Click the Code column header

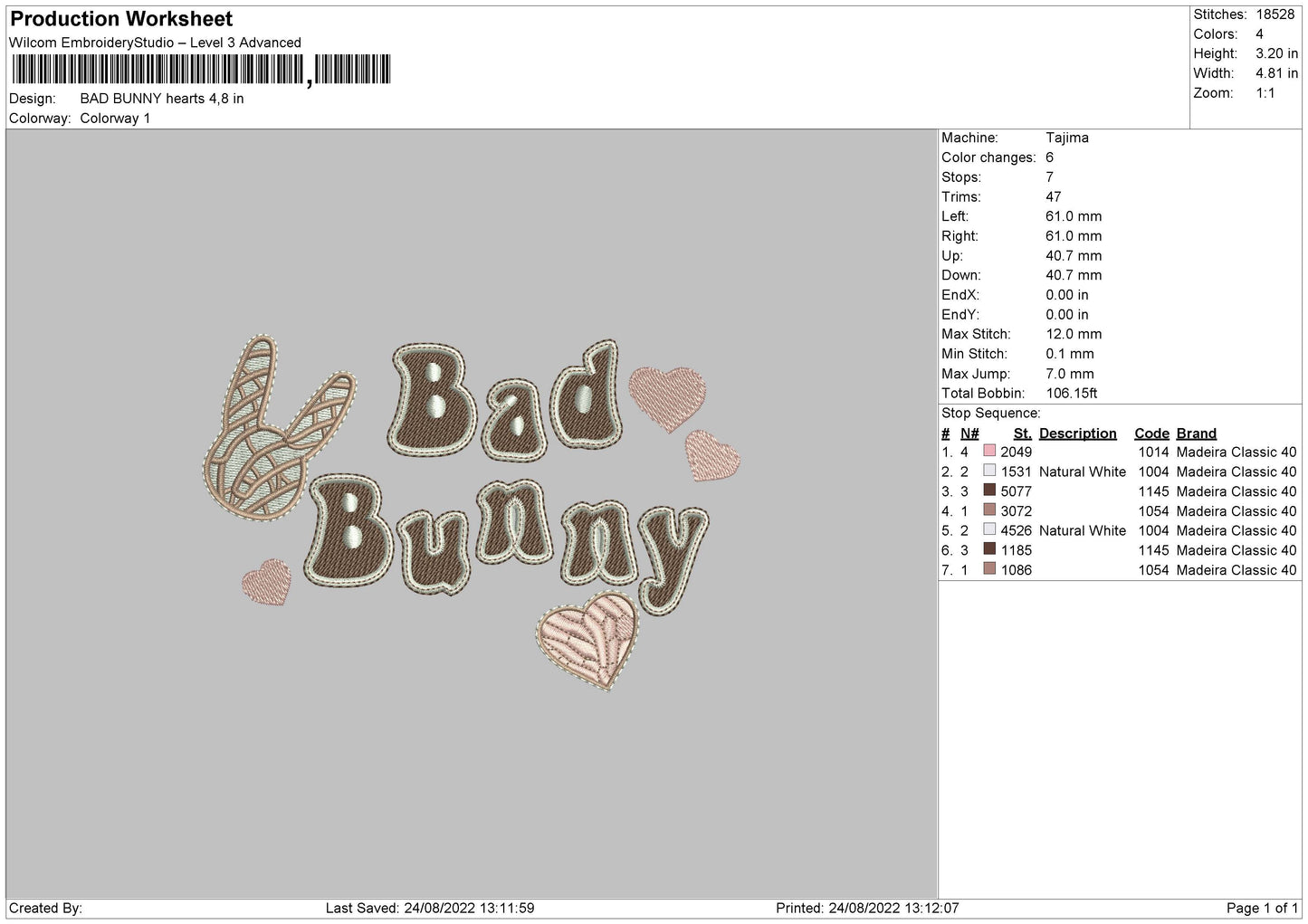[x=1151, y=433]
